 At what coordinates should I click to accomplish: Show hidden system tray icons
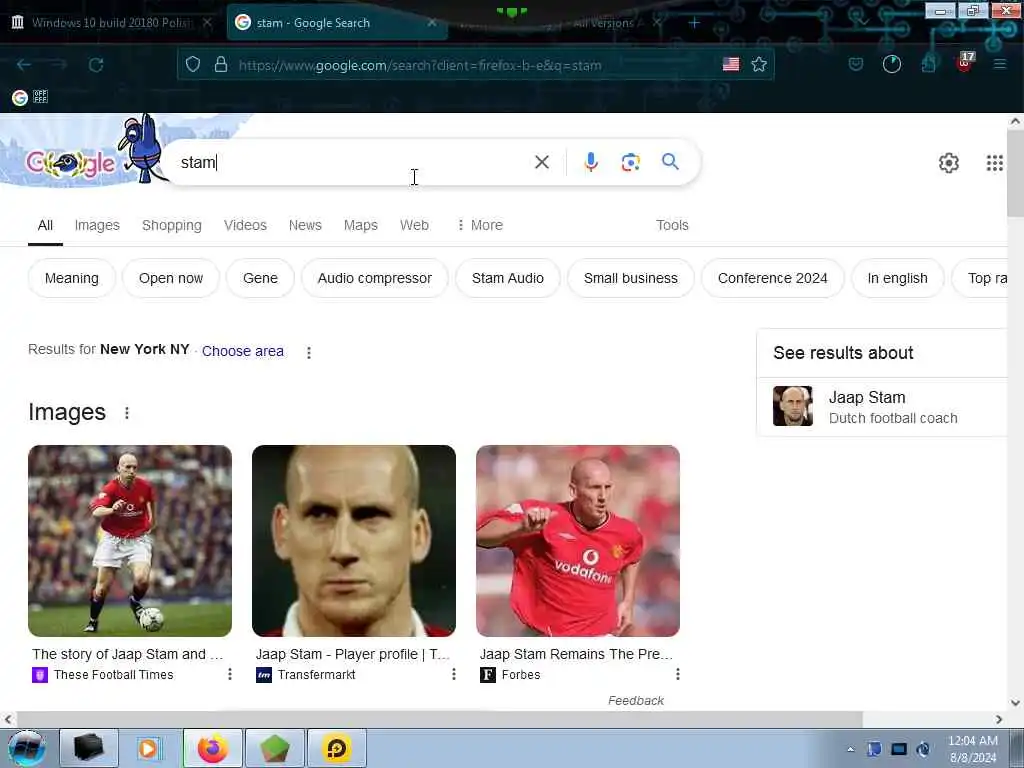click(x=850, y=749)
